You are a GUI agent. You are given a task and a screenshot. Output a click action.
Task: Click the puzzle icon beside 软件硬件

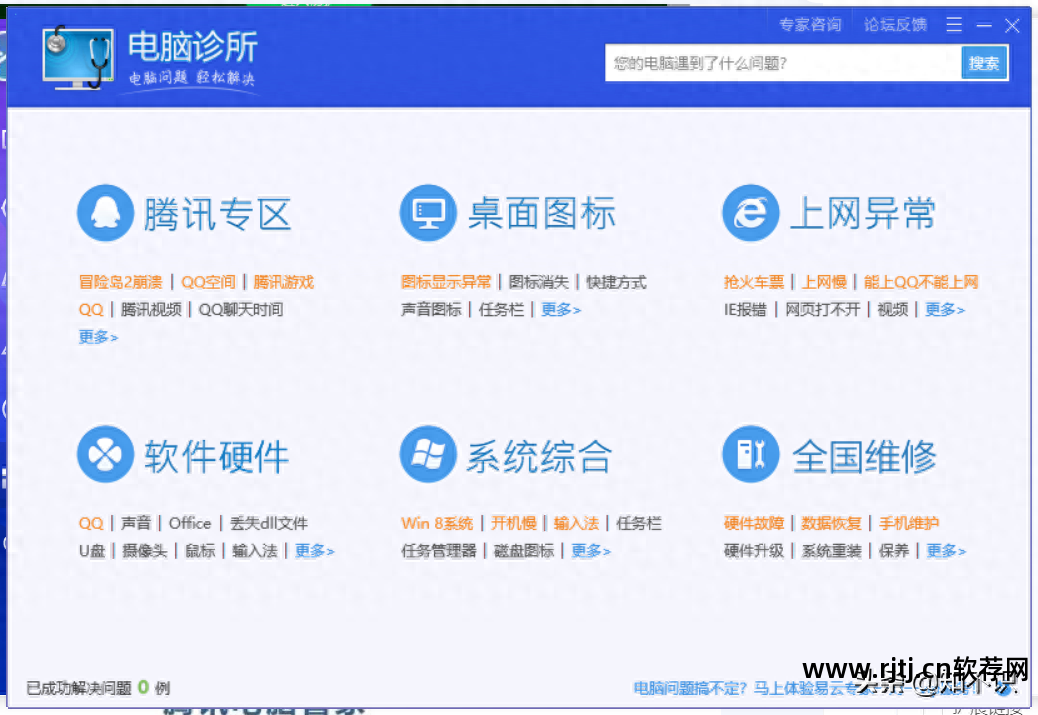click(104, 453)
